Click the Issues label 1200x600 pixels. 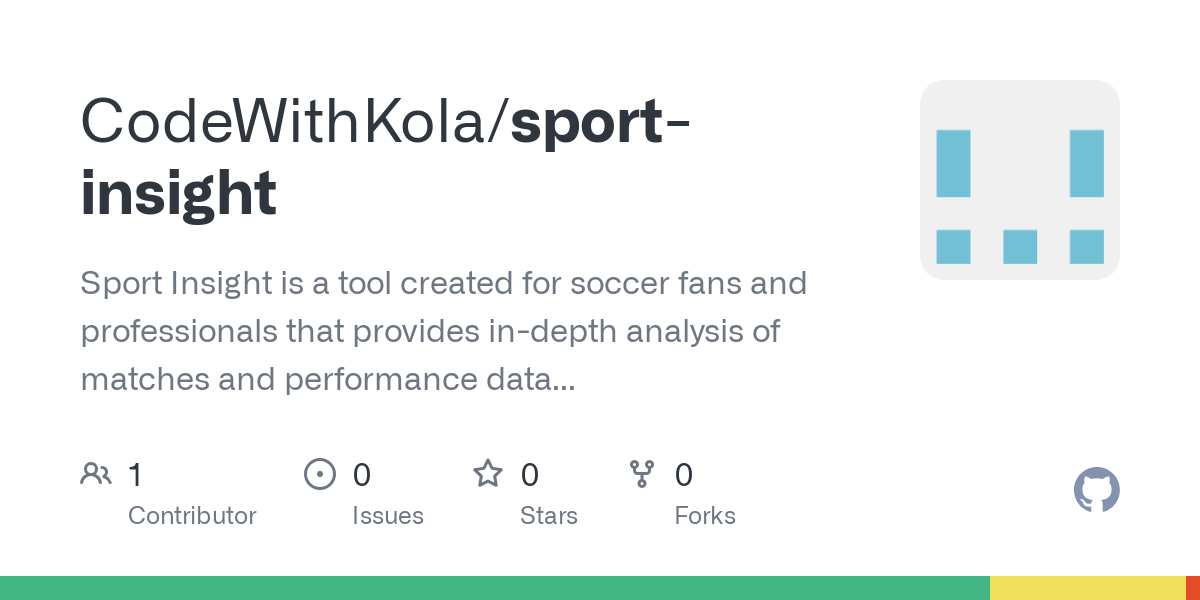388,516
